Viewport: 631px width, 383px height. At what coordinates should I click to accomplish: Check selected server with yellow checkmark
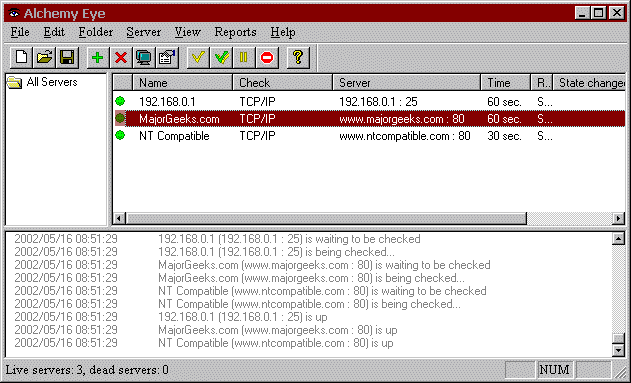point(198,58)
